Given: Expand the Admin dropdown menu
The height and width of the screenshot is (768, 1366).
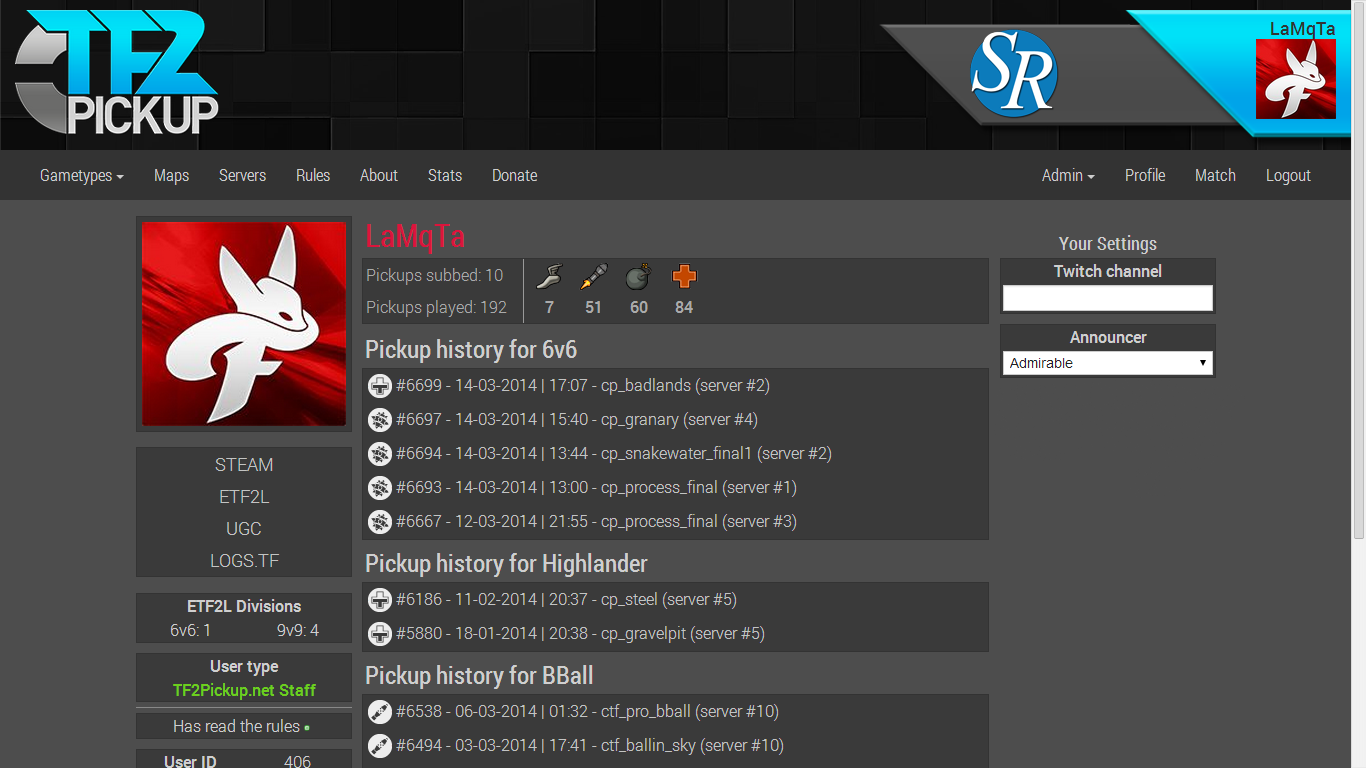Looking at the screenshot, I should [x=1068, y=175].
